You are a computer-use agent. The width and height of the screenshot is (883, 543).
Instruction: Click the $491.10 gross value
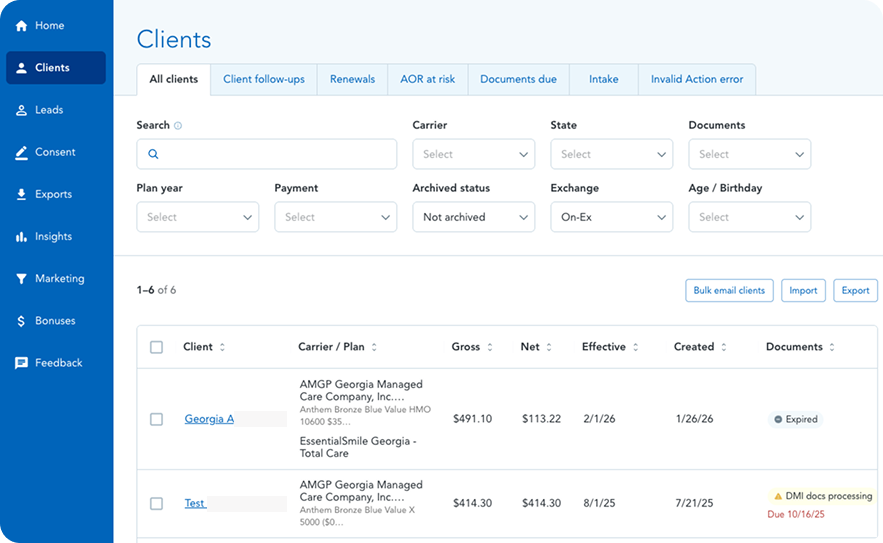click(472, 419)
